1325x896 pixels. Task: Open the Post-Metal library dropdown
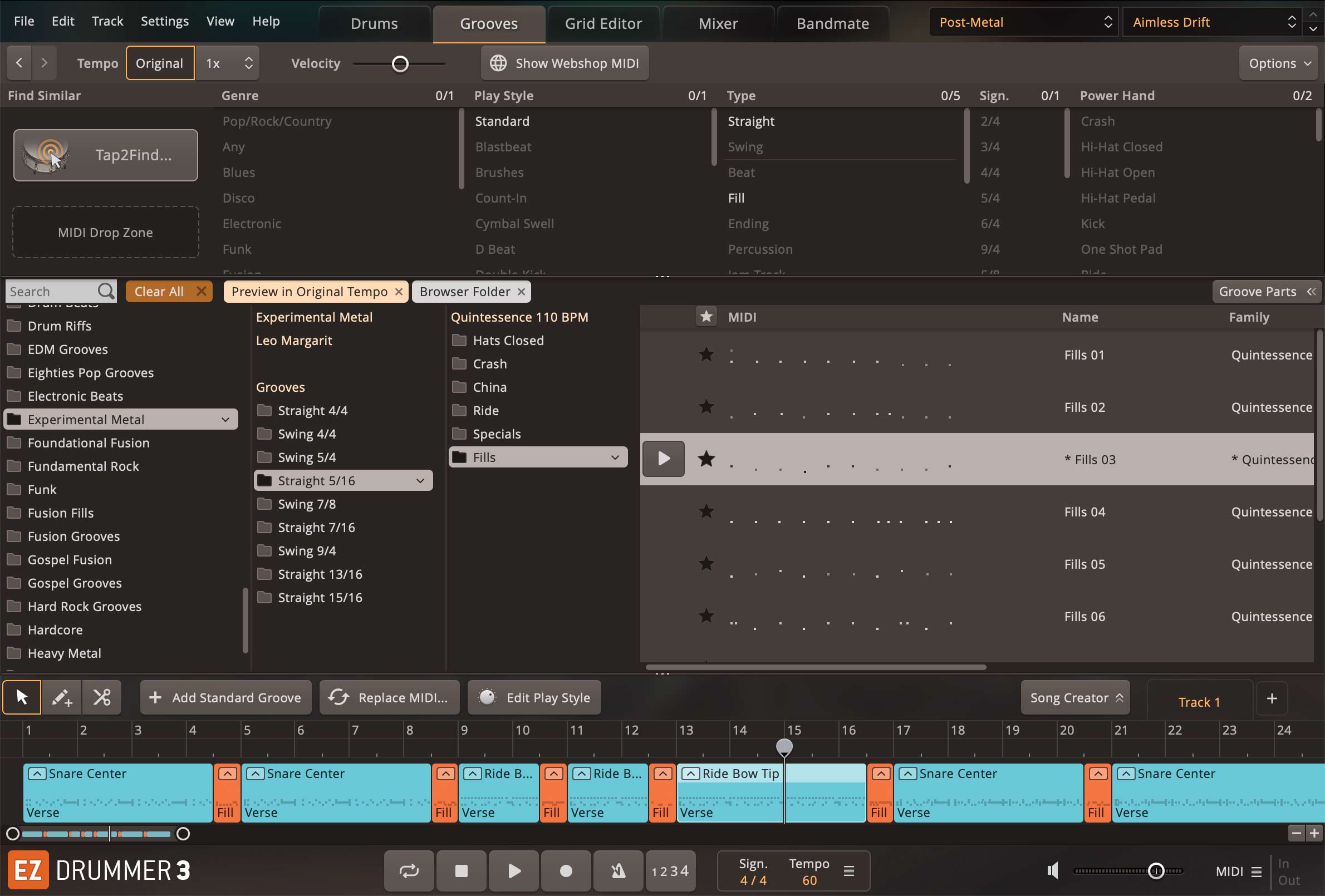1023,22
